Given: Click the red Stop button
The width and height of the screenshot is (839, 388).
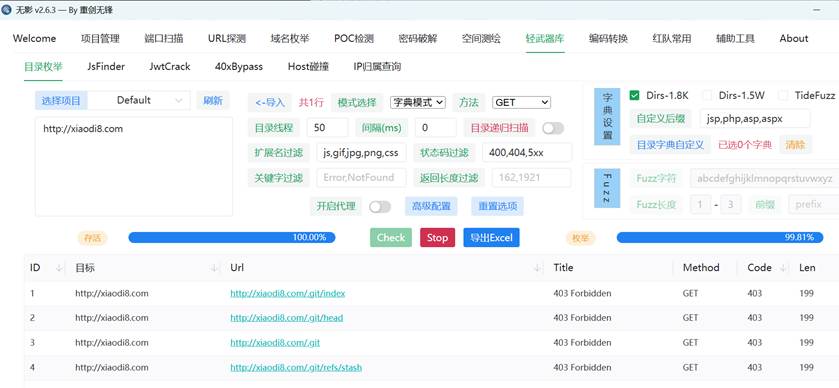Looking at the screenshot, I should pyautogui.click(x=437, y=238).
